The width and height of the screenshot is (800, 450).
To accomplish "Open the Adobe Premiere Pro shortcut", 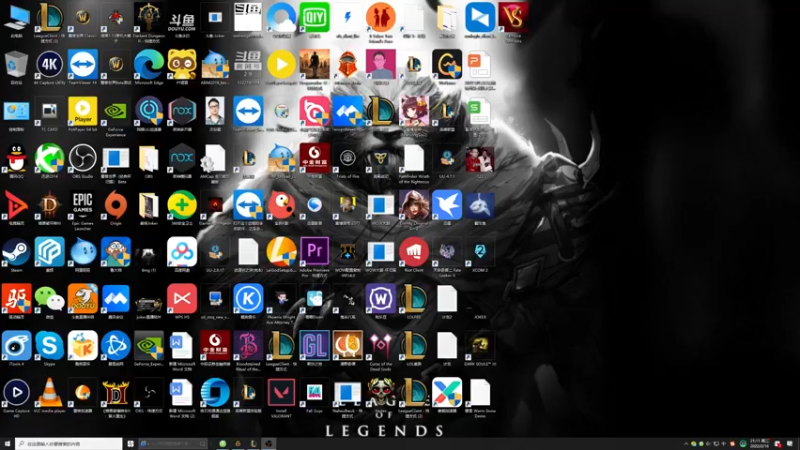I will 314,256.
